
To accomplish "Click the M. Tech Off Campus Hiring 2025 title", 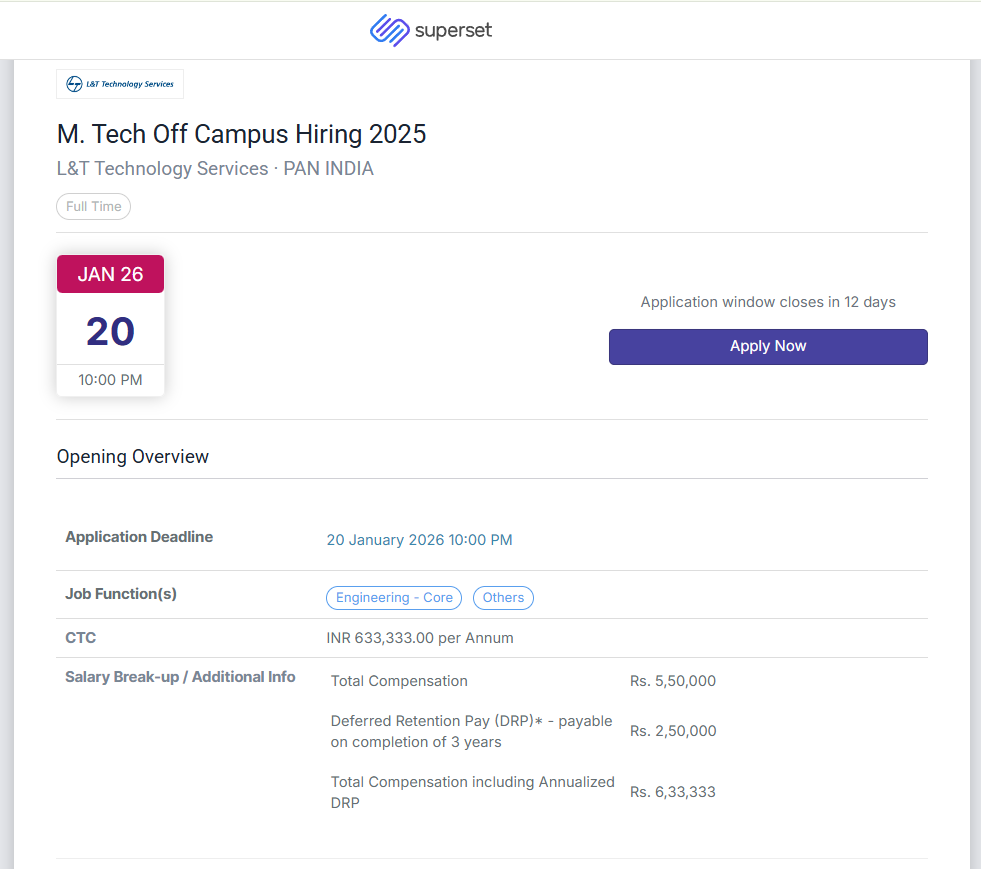I will click(241, 134).
